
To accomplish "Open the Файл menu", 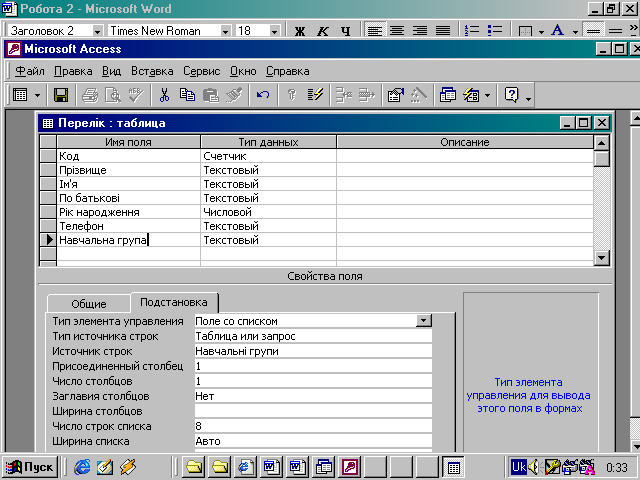I will click(30, 71).
